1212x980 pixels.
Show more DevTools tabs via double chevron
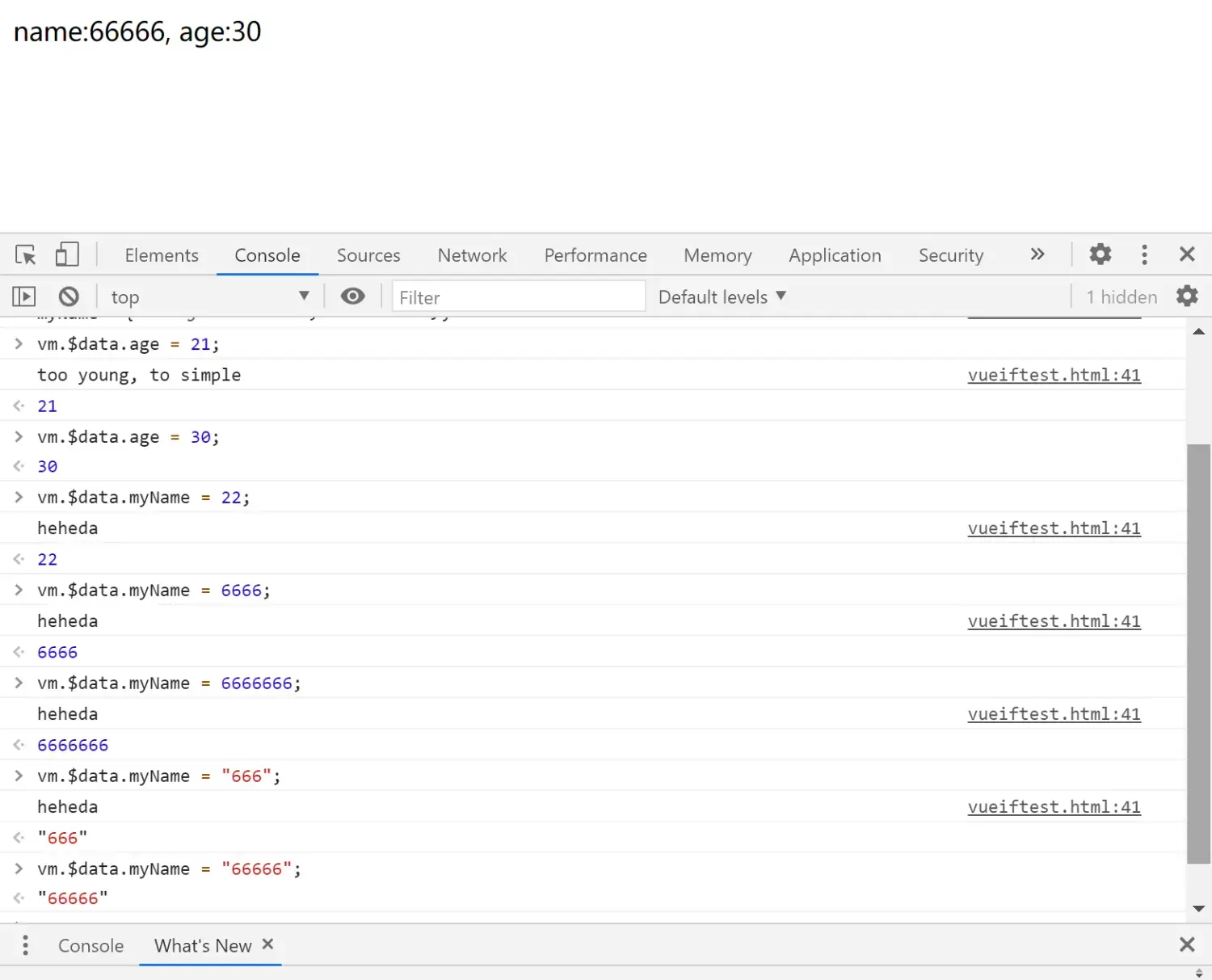coord(1037,254)
